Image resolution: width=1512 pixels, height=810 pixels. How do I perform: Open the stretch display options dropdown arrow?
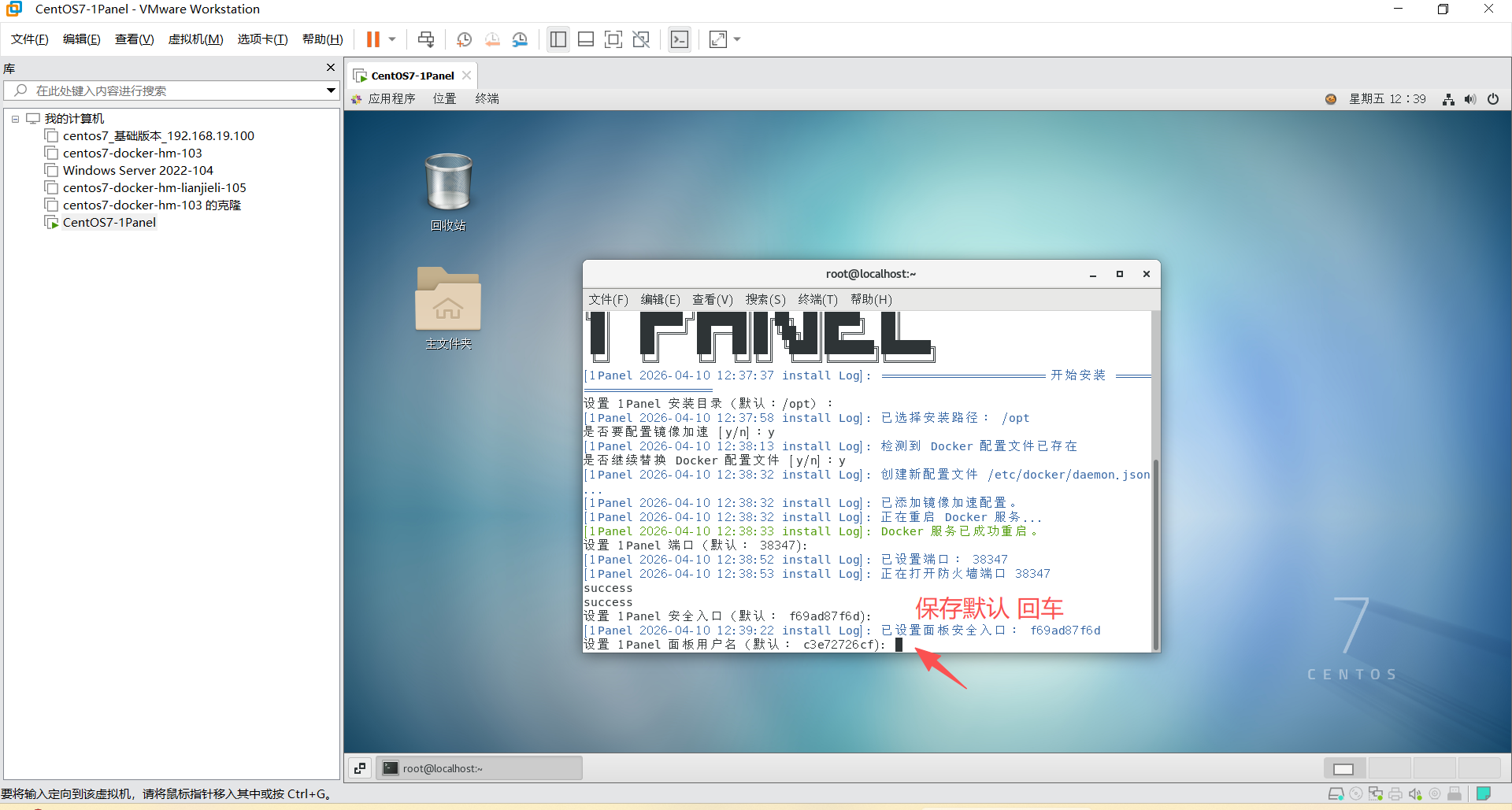(x=737, y=39)
